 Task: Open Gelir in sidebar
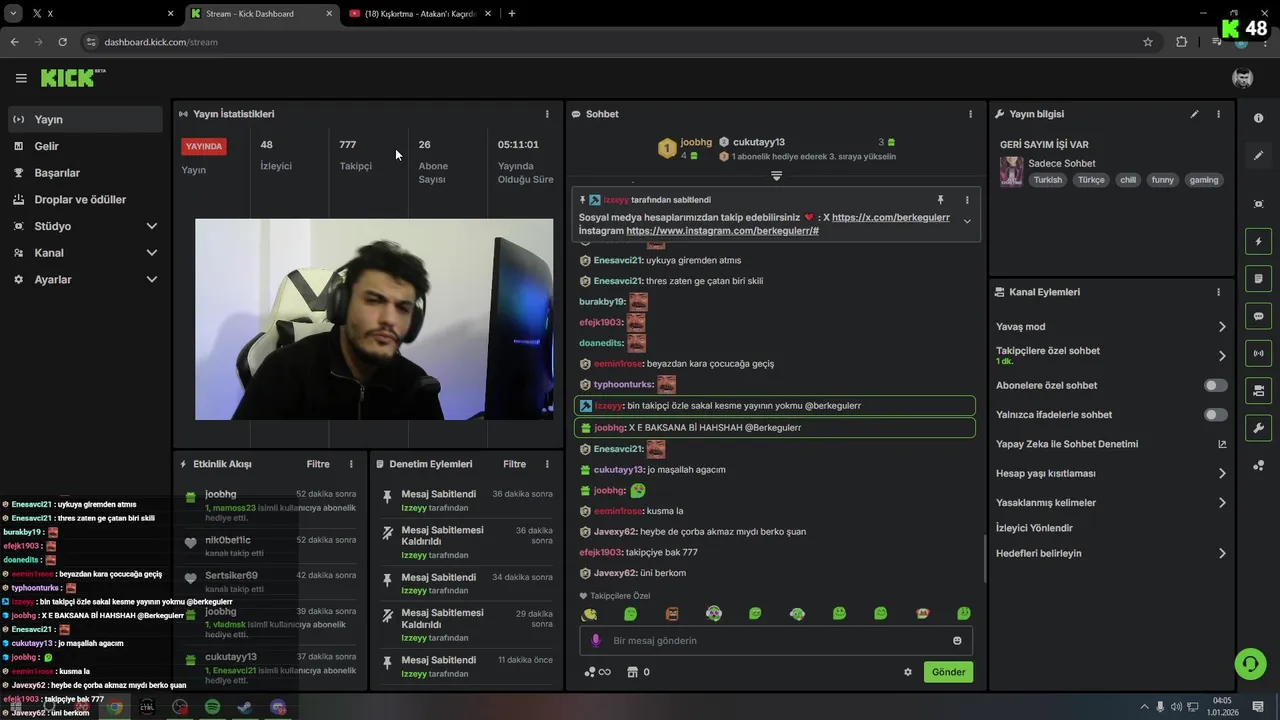click(x=84, y=146)
